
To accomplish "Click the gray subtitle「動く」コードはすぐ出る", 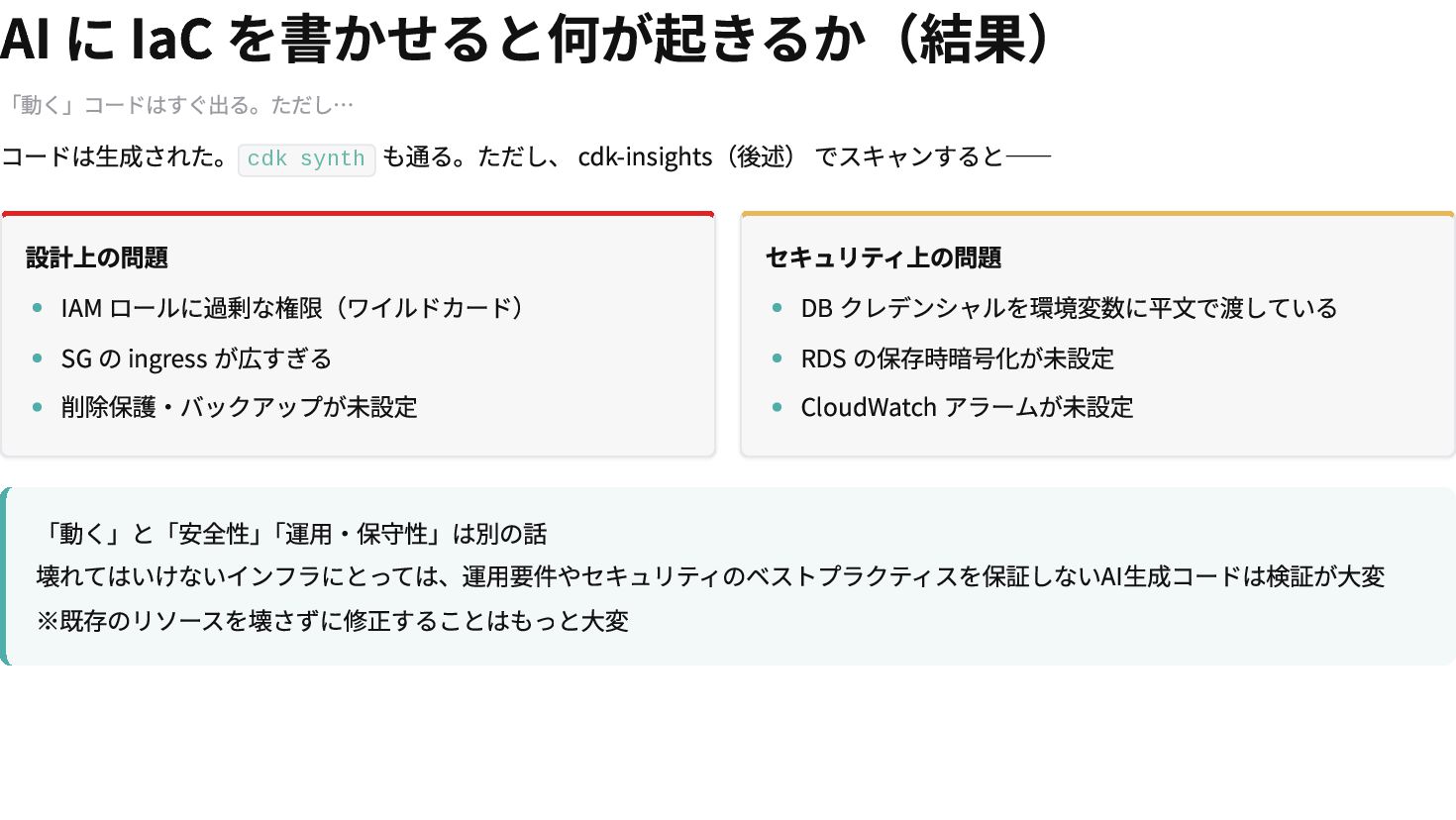I will [x=178, y=105].
